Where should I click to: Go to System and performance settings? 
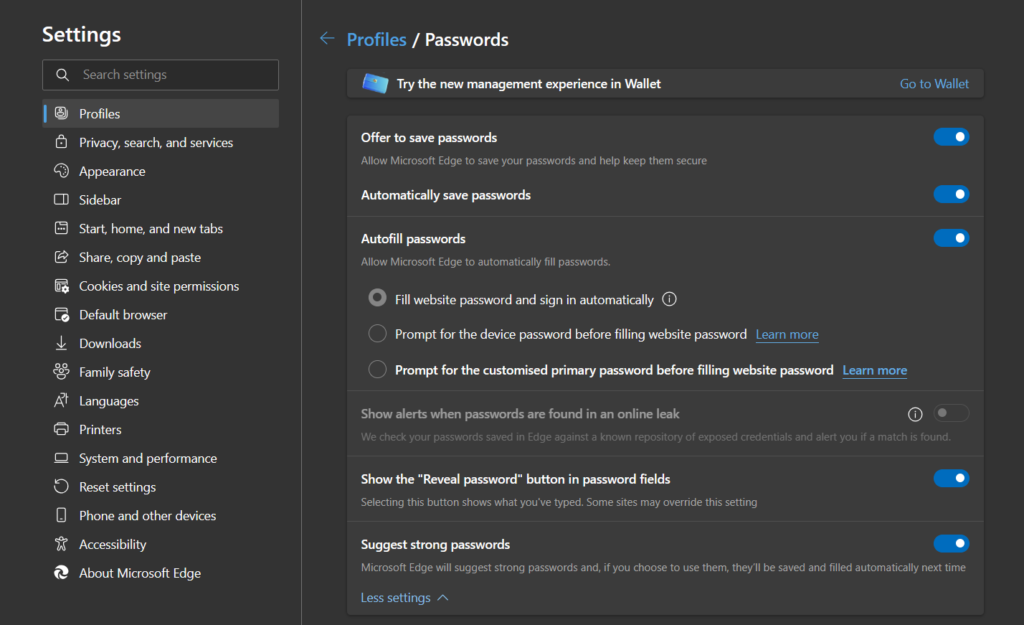tap(148, 458)
